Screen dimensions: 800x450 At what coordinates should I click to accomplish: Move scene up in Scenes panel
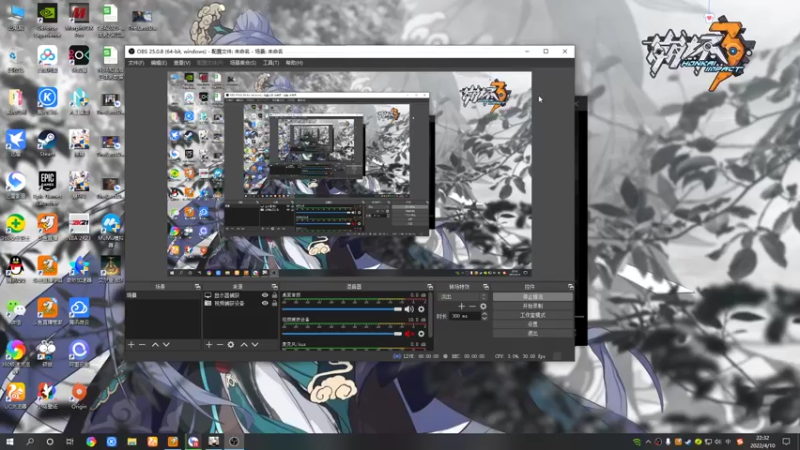(x=155, y=345)
